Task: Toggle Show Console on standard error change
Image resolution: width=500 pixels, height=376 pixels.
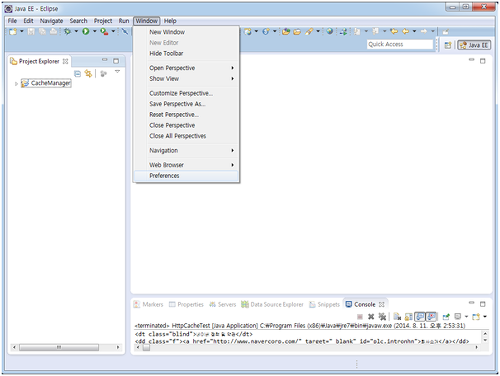Action: click(x=431, y=316)
